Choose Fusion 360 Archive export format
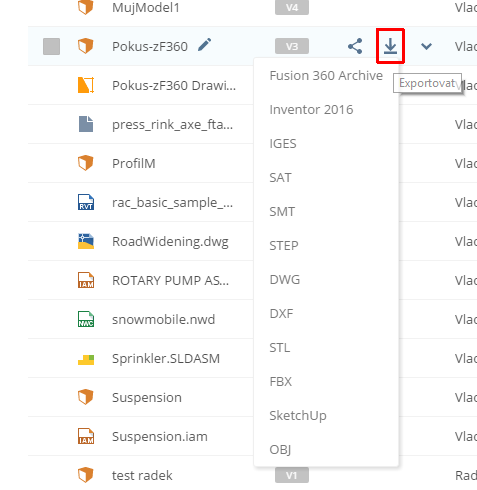This screenshot has width=477, height=490. pos(326,76)
